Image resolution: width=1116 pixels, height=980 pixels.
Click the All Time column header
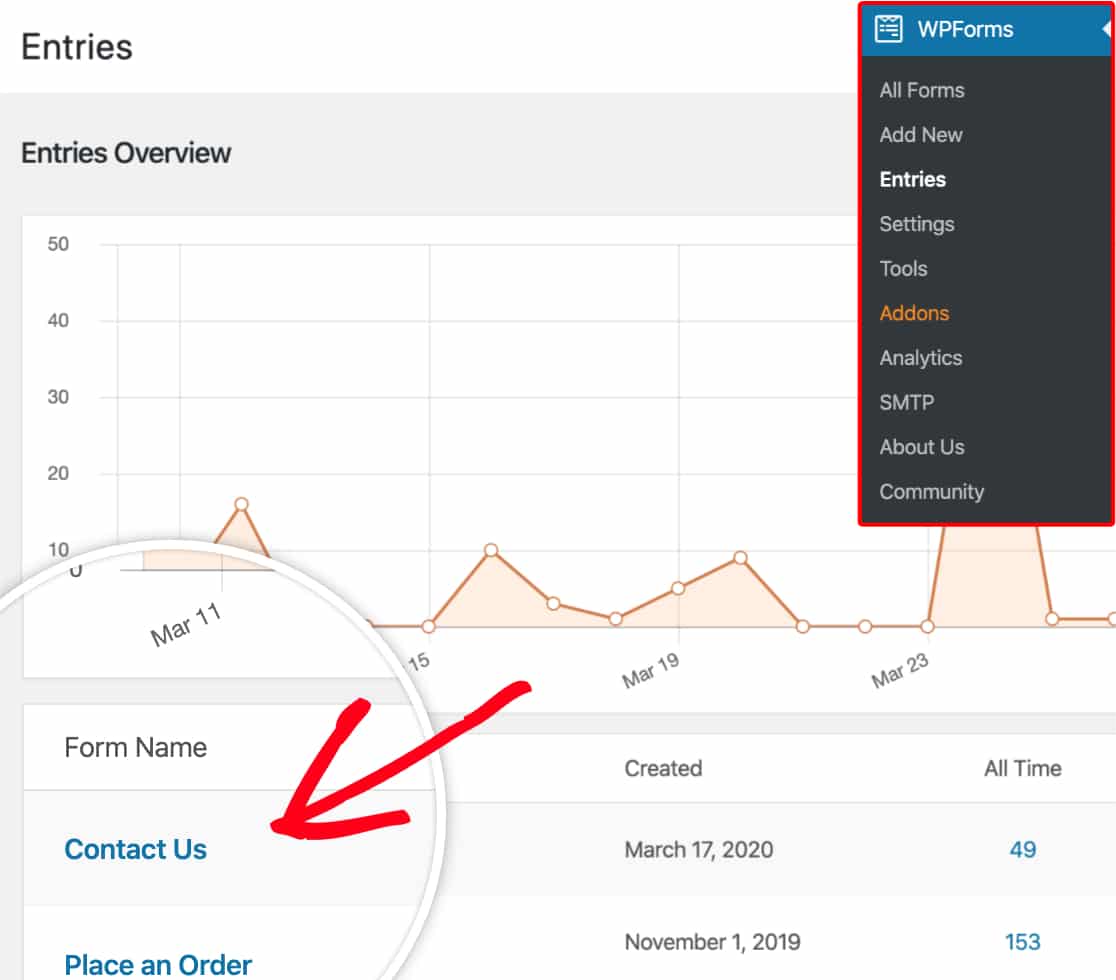[1022, 768]
